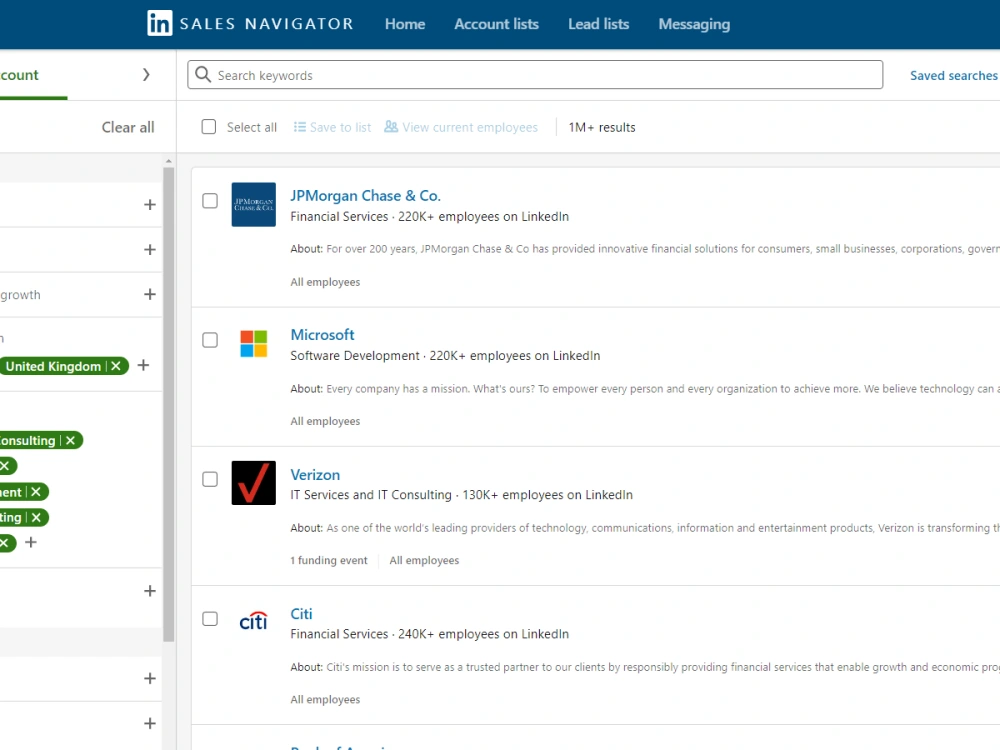Open Saved searches
Viewport: 1000px width, 750px height.
[x=953, y=75]
